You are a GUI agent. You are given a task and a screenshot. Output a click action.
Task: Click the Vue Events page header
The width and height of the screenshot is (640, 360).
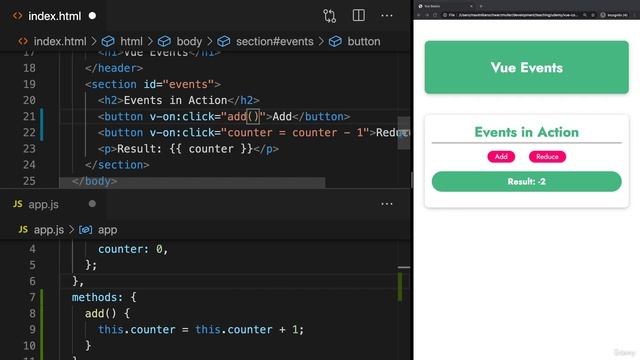[x=527, y=67]
